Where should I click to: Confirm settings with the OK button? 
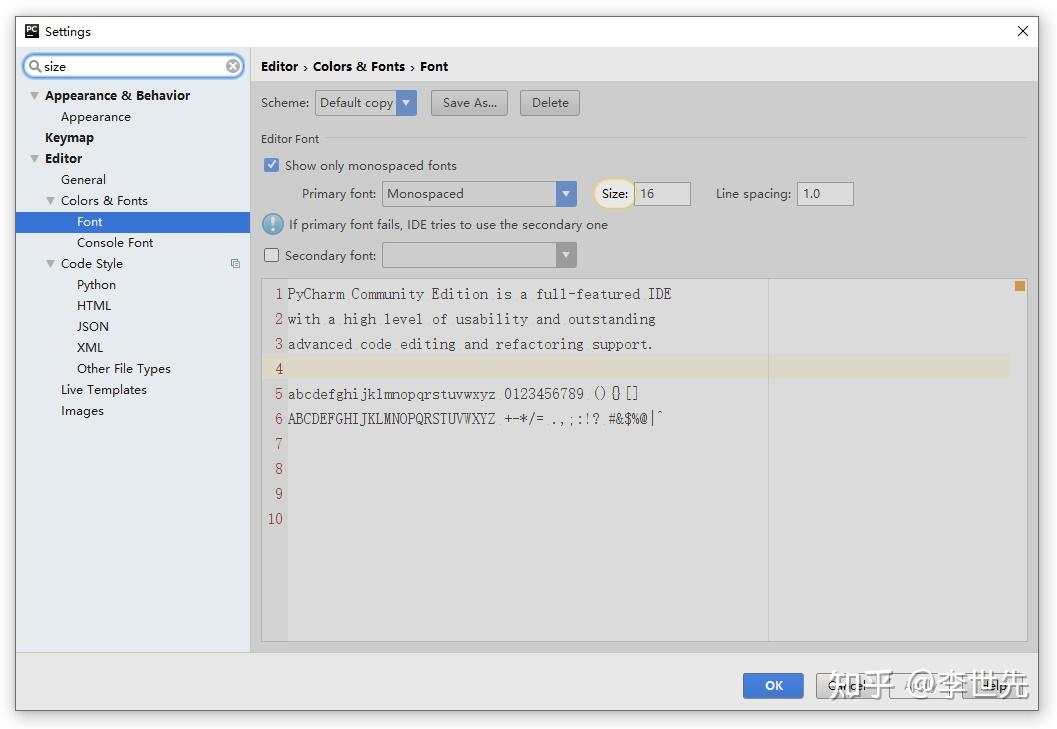coord(773,685)
